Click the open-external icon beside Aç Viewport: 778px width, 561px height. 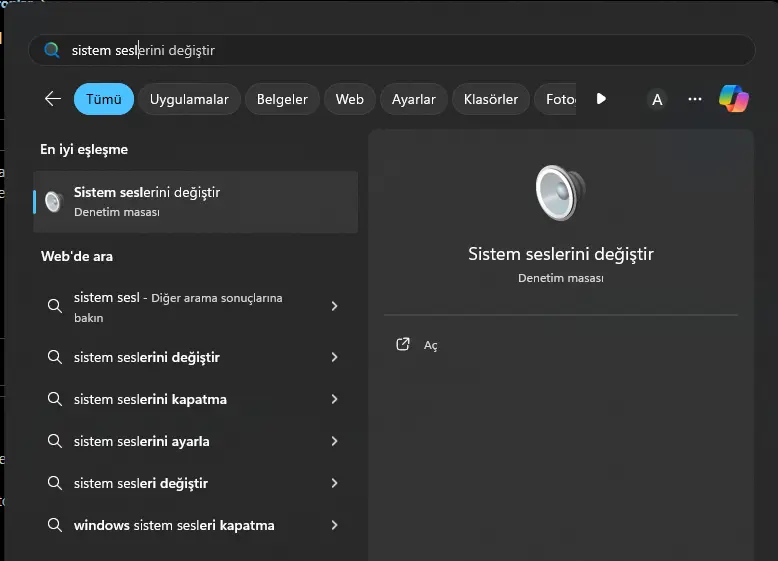pyautogui.click(x=403, y=344)
